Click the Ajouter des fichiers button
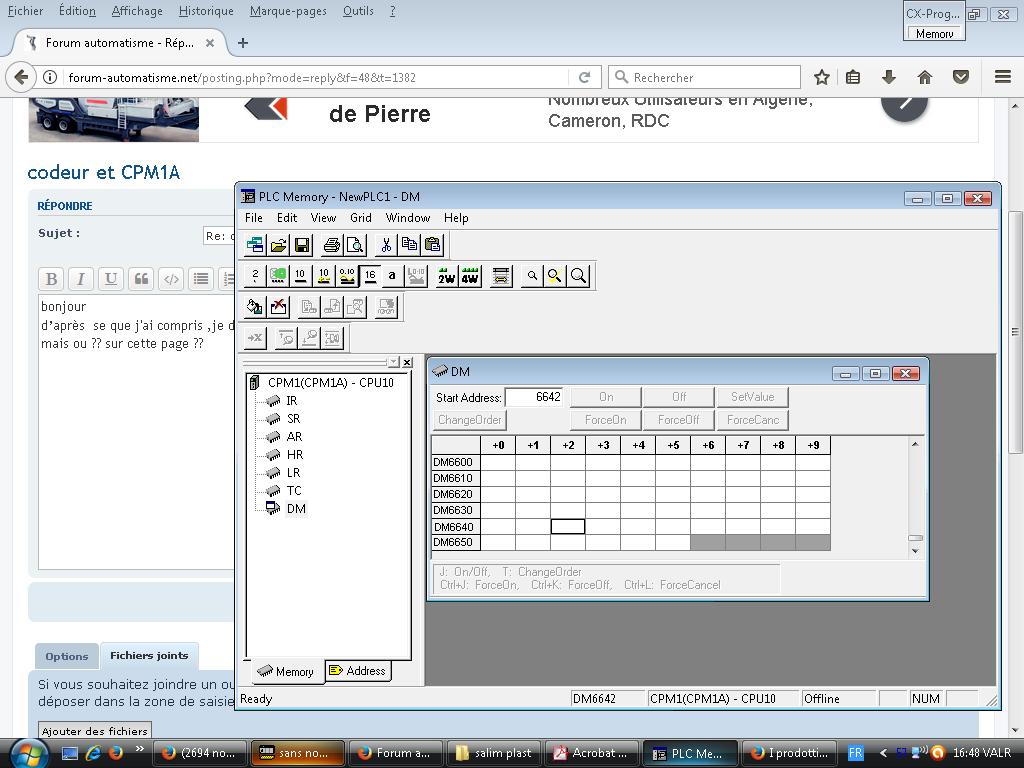This screenshot has height=768, width=1024. click(x=95, y=731)
